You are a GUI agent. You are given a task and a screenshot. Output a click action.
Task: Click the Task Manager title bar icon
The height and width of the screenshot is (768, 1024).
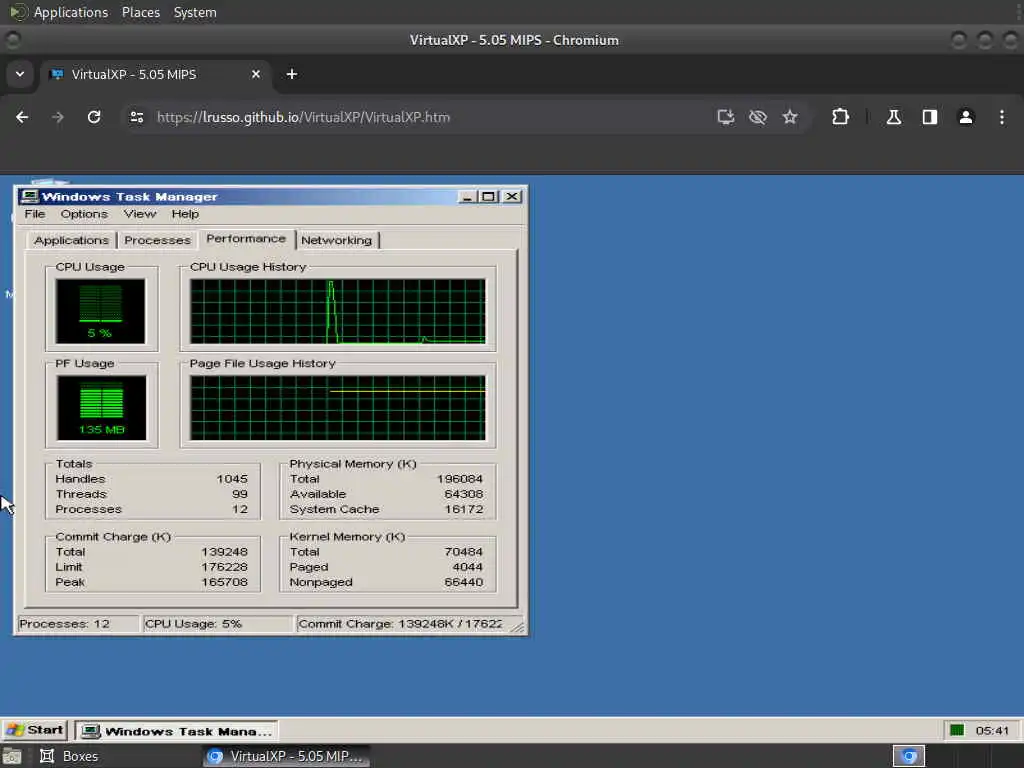tap(29, 197)
